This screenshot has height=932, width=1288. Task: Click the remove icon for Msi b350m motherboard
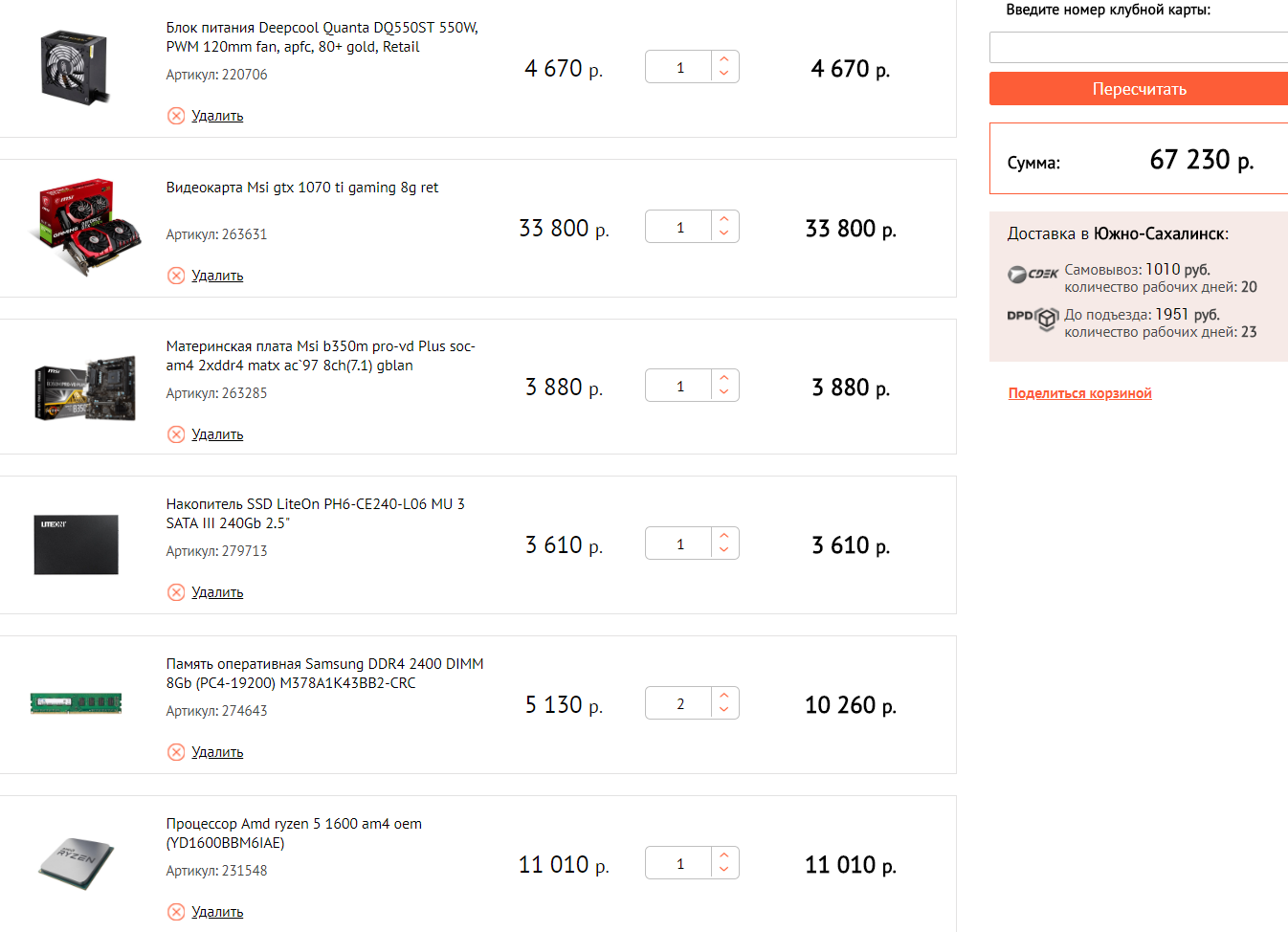tap(176, 434)
